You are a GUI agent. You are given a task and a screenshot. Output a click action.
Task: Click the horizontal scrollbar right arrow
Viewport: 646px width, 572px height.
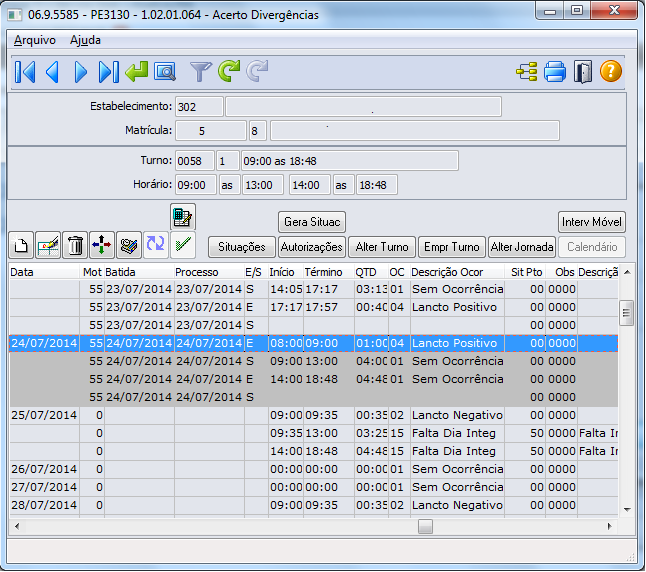(x=610, y=526)
